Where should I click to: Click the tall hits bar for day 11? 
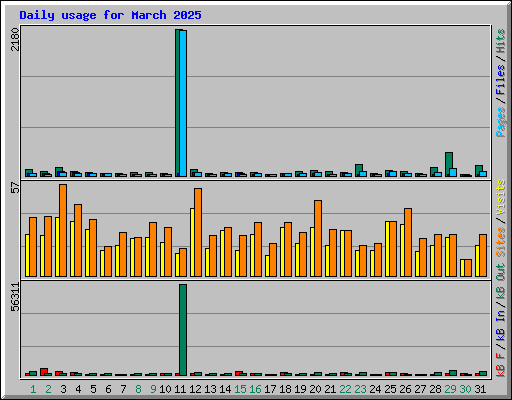[178, 103]
